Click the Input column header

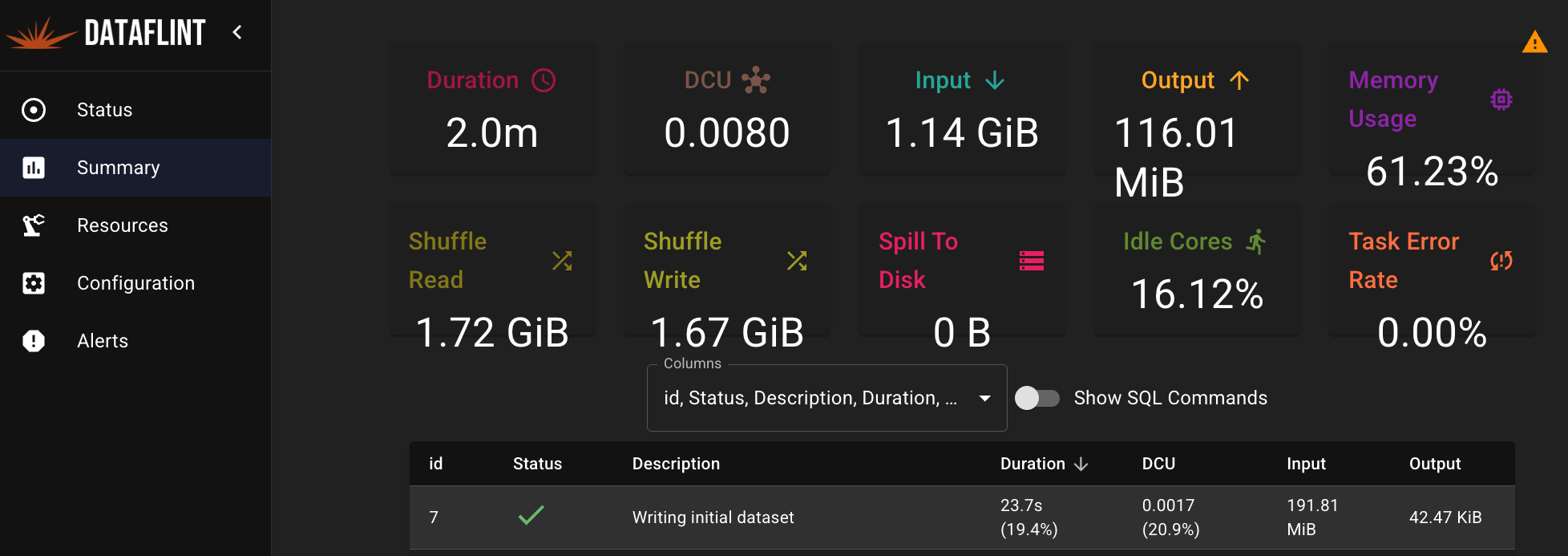point(1306,464)
